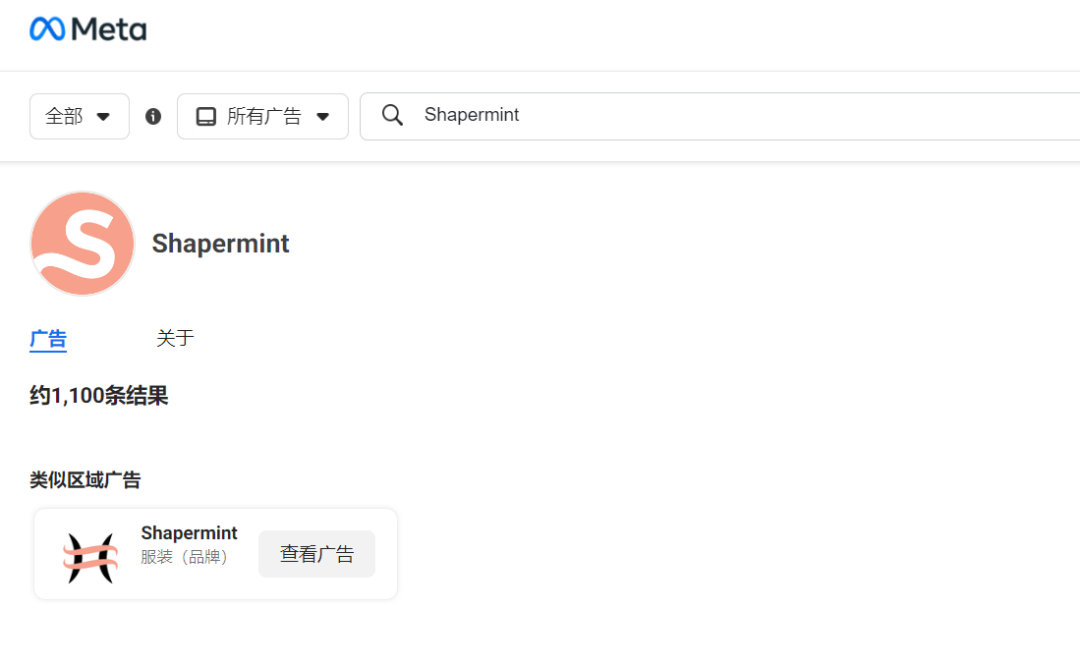1080x665 pixels.
Task: Click the Meta wordmark text
Action: pyautogui.click(x=109, y=30)
